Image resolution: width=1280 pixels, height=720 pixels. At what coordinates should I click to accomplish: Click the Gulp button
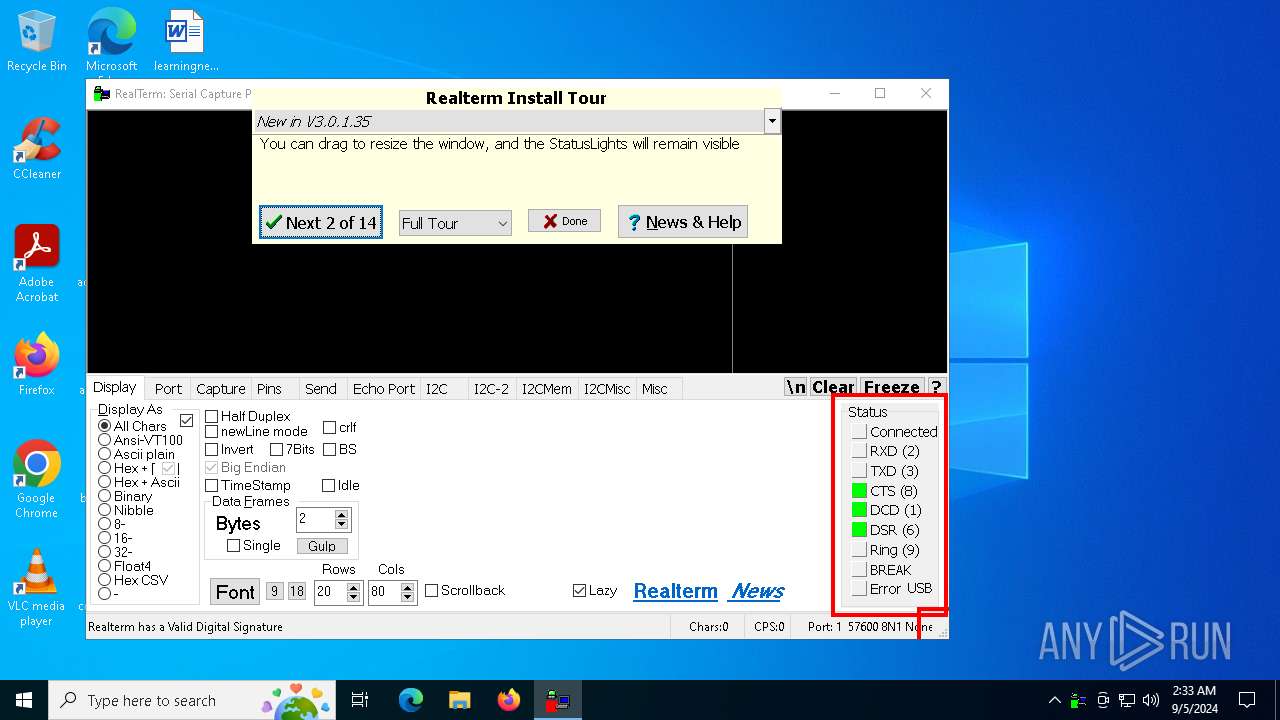(x=322, y=546)
